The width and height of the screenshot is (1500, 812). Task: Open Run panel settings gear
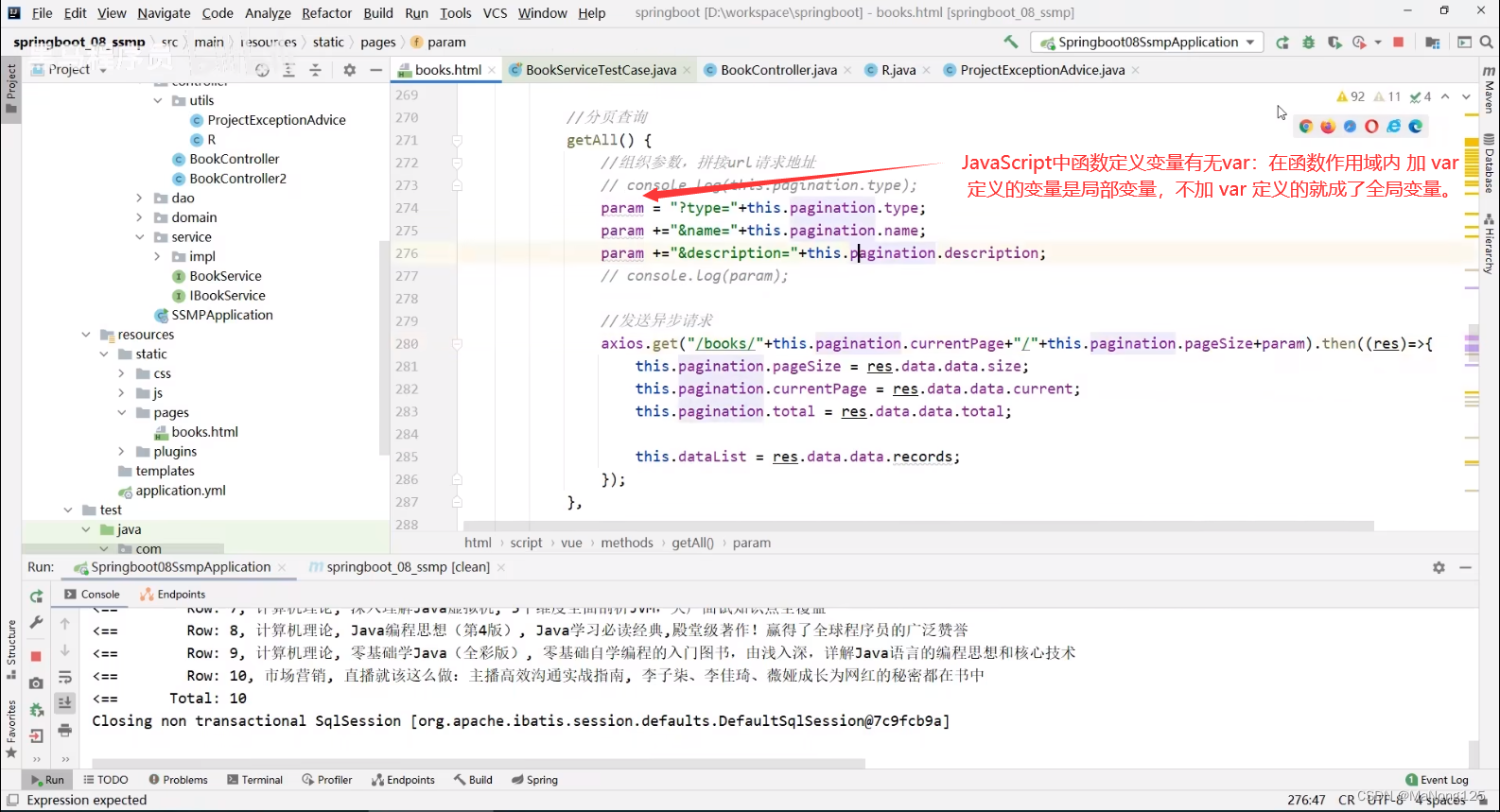[x=1439, y=567]
